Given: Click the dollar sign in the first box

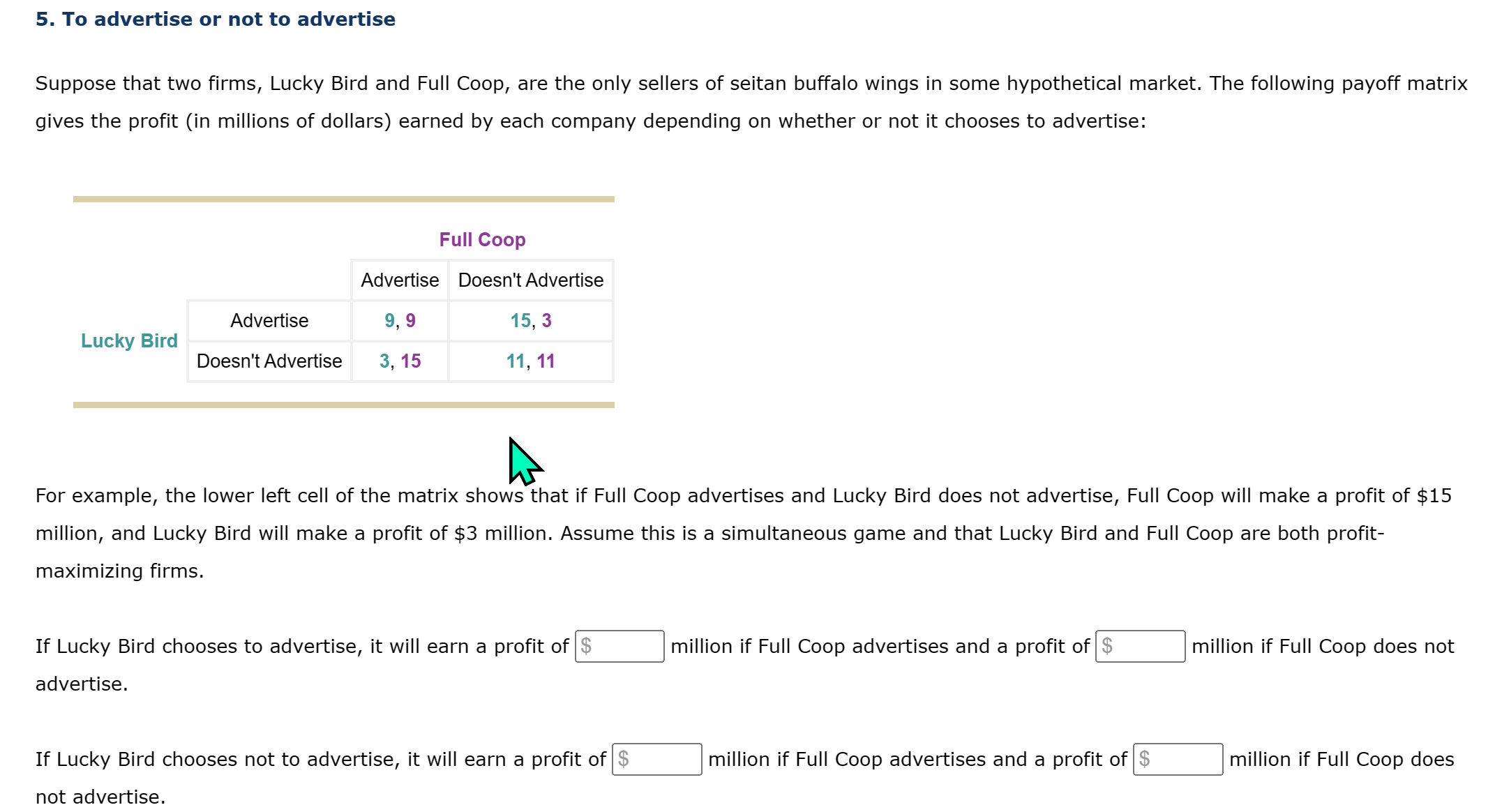Looking at the screenshot, I should click(x=587, y=646).
